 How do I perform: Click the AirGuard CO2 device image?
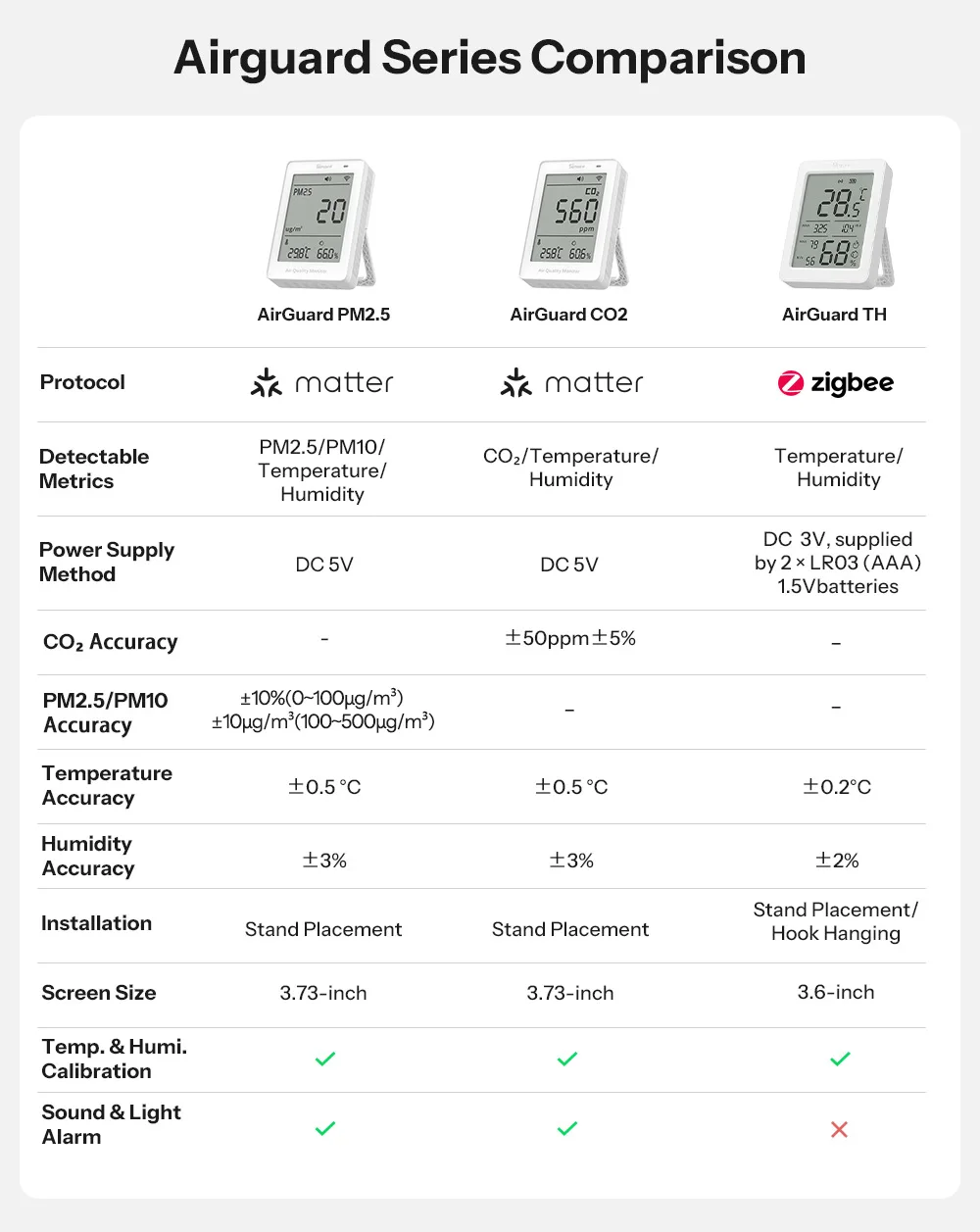tap(574, 224)
